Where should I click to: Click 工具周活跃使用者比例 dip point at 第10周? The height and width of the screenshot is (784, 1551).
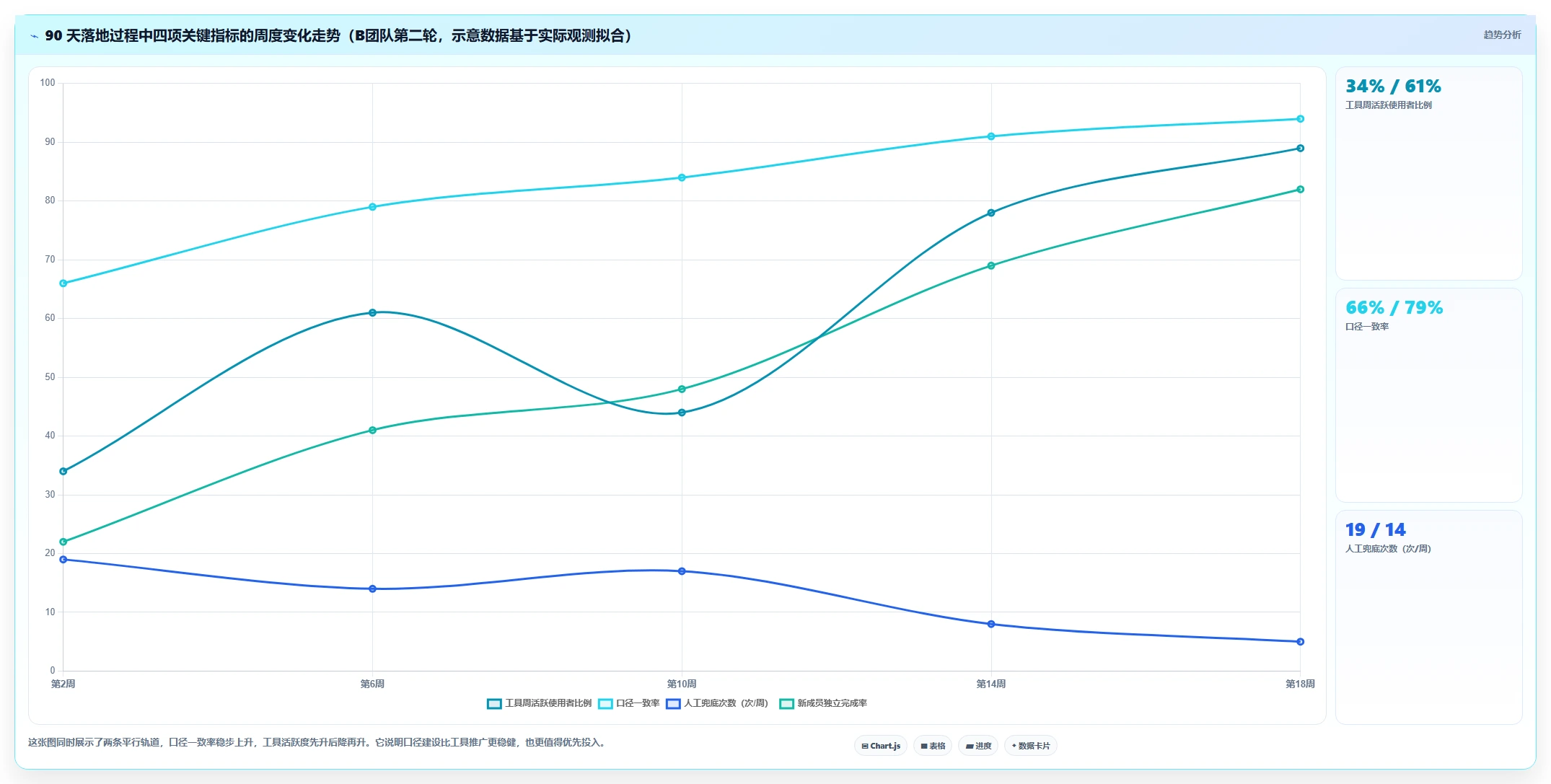click(x=682, y=413)
